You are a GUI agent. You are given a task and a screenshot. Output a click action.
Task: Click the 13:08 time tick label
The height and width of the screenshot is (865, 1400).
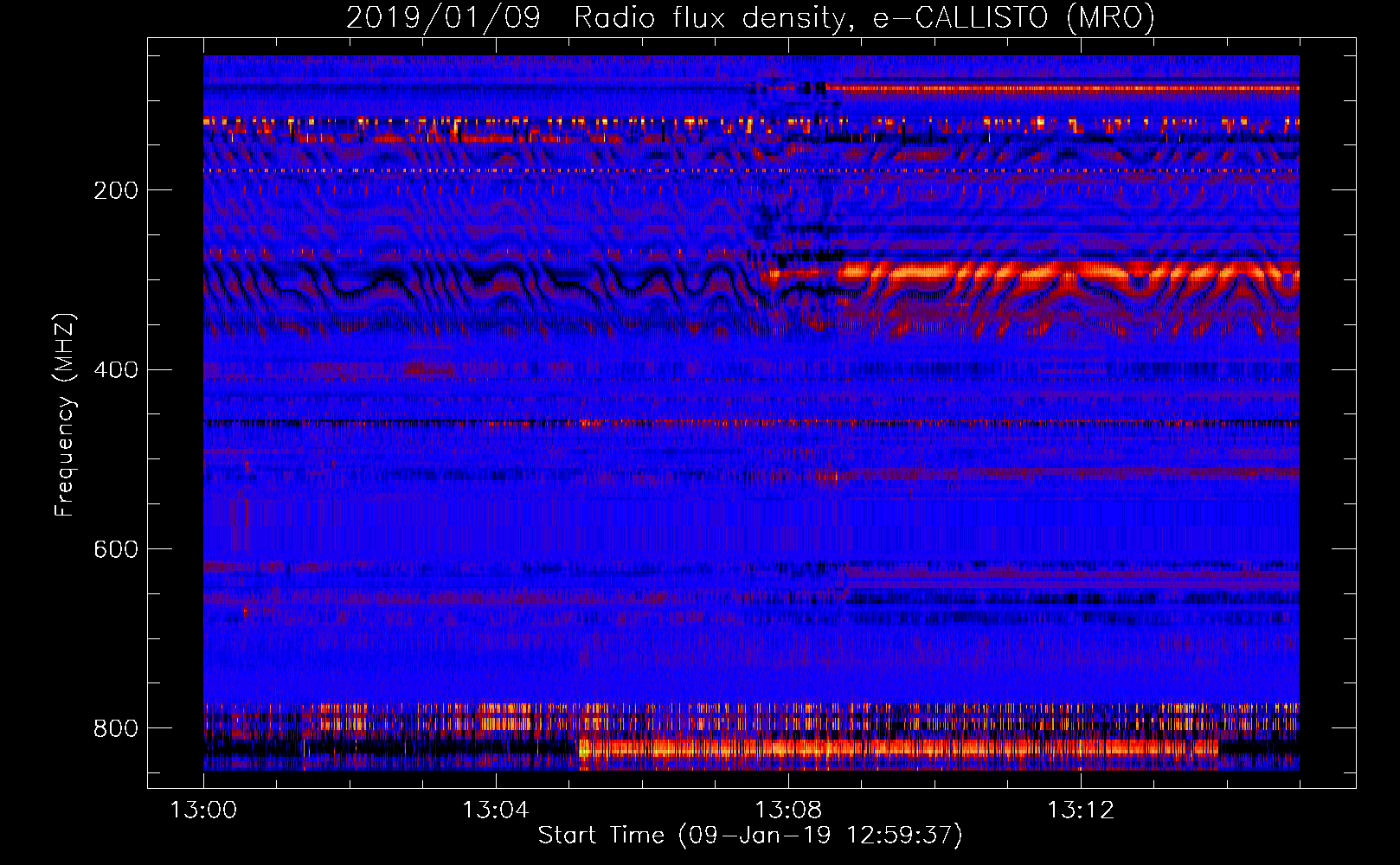click(x=788, y=811)
